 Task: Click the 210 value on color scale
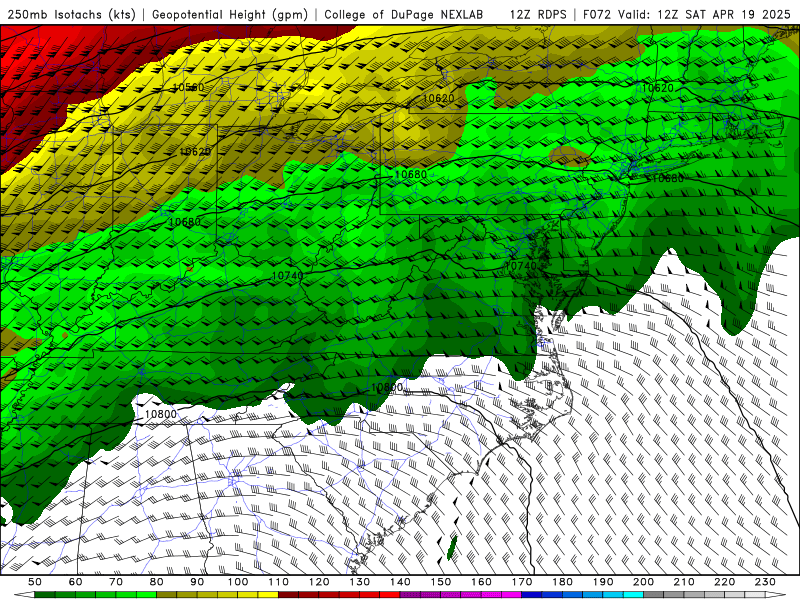click(x=684, y=582)
